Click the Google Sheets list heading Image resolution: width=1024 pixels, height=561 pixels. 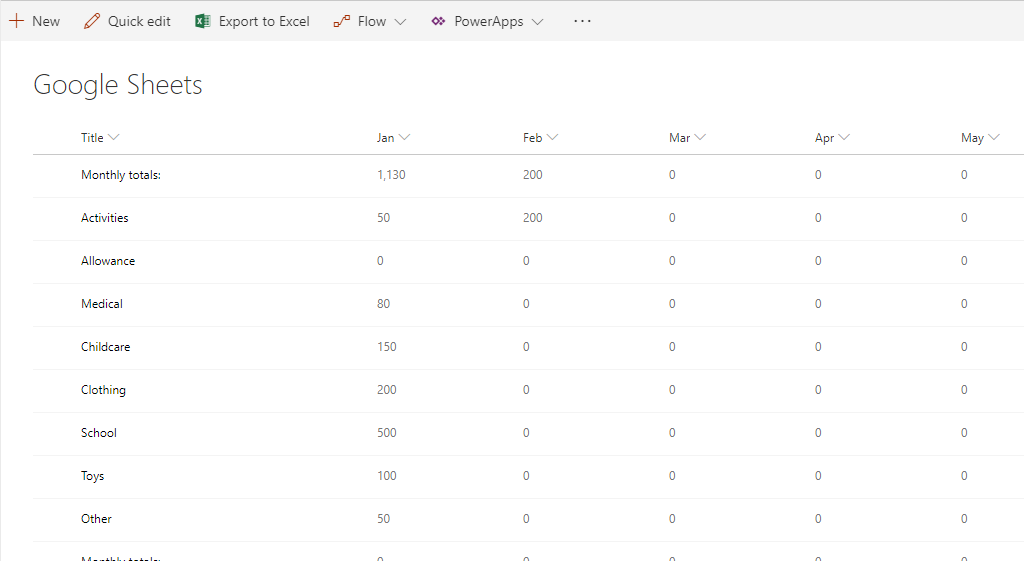point(118,85)
